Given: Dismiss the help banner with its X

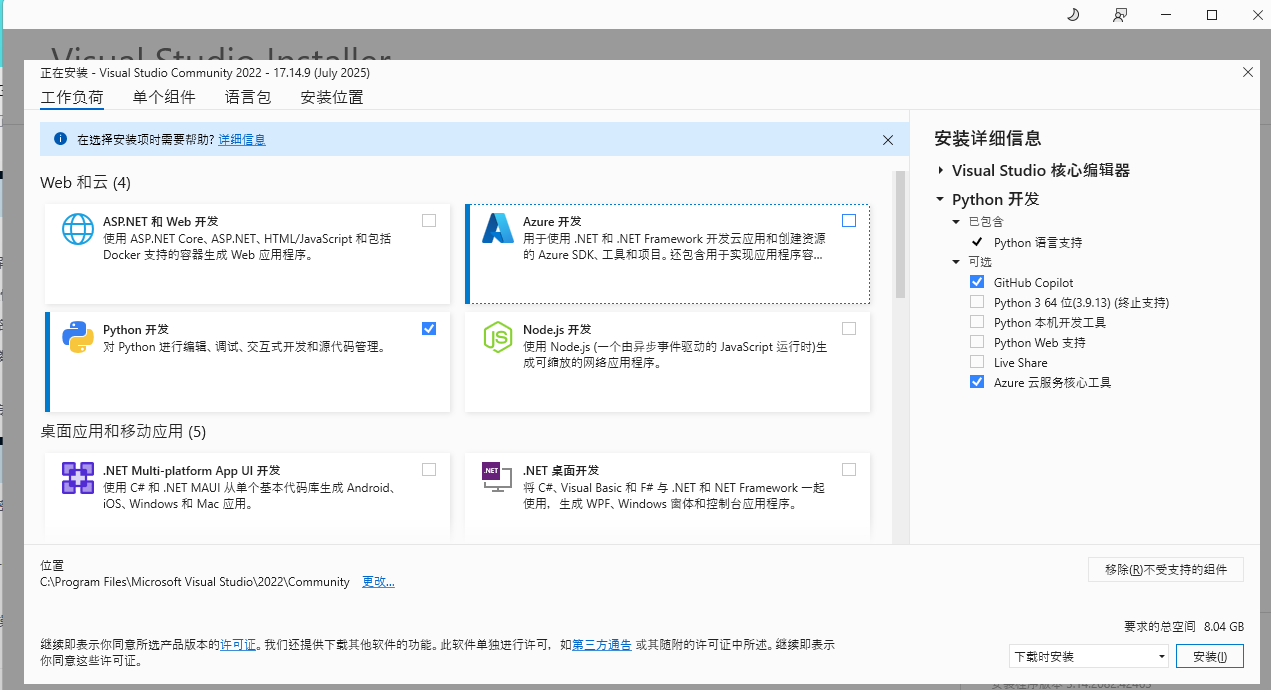Looking at the screenshot, I should click(x=887, y=140).
